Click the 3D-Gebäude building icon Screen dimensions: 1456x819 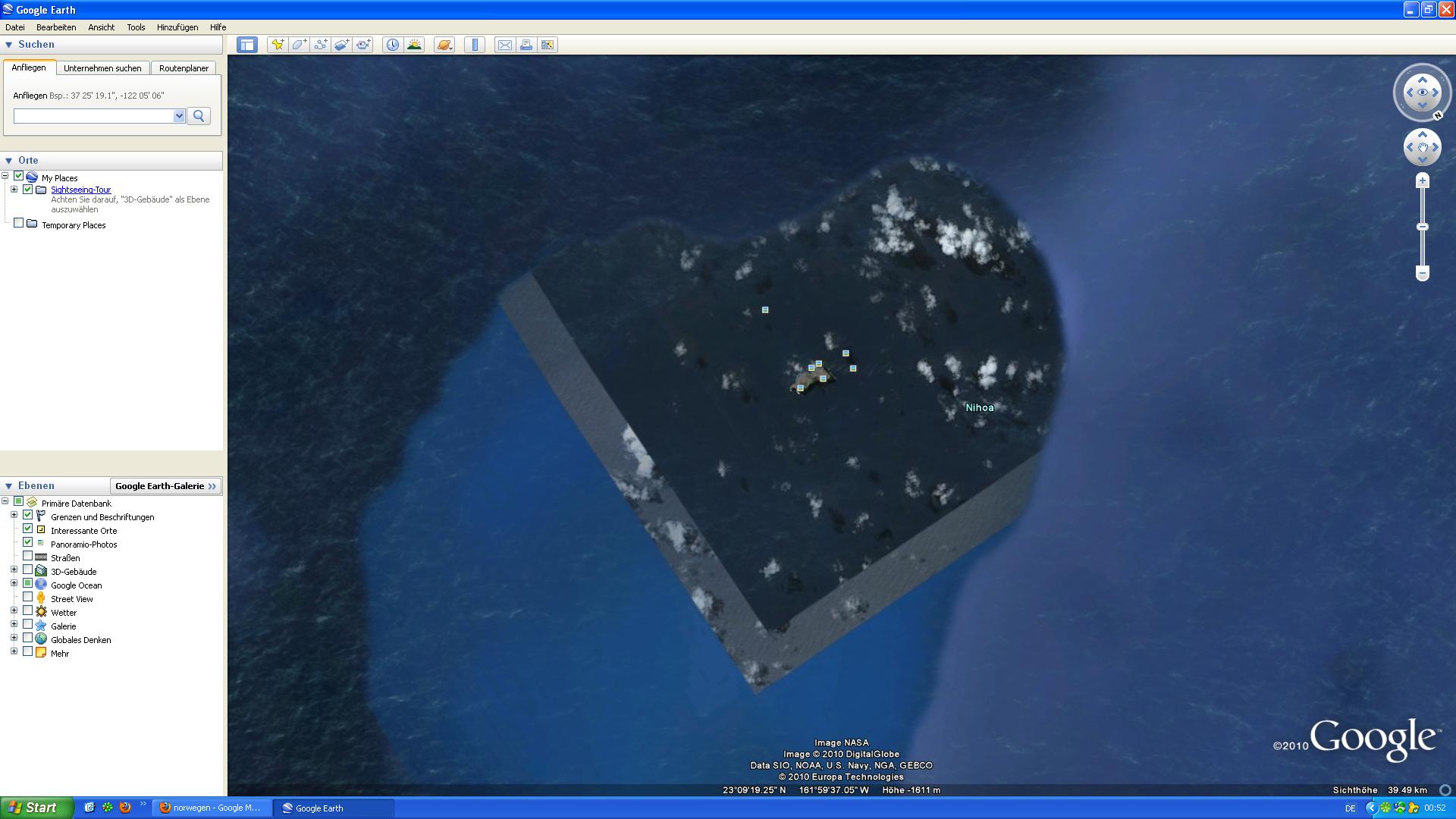41,571
